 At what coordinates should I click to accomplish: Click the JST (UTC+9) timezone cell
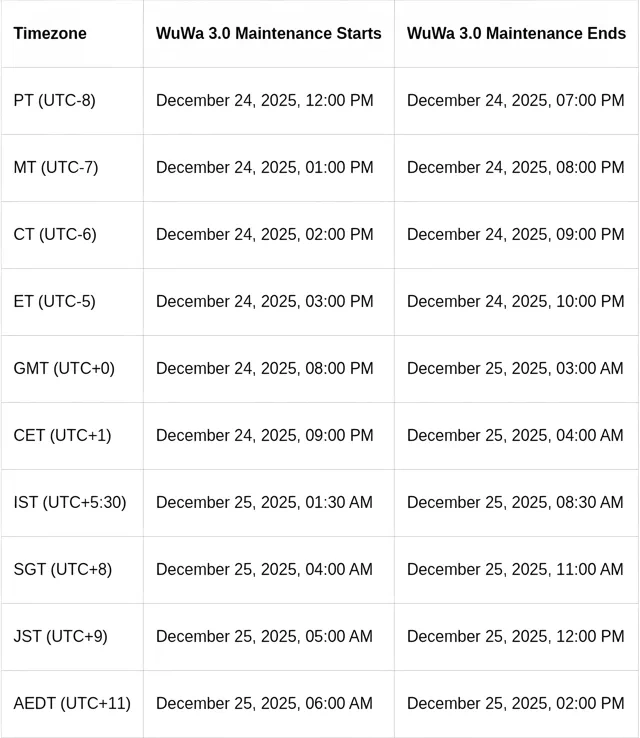coord(61,637)
